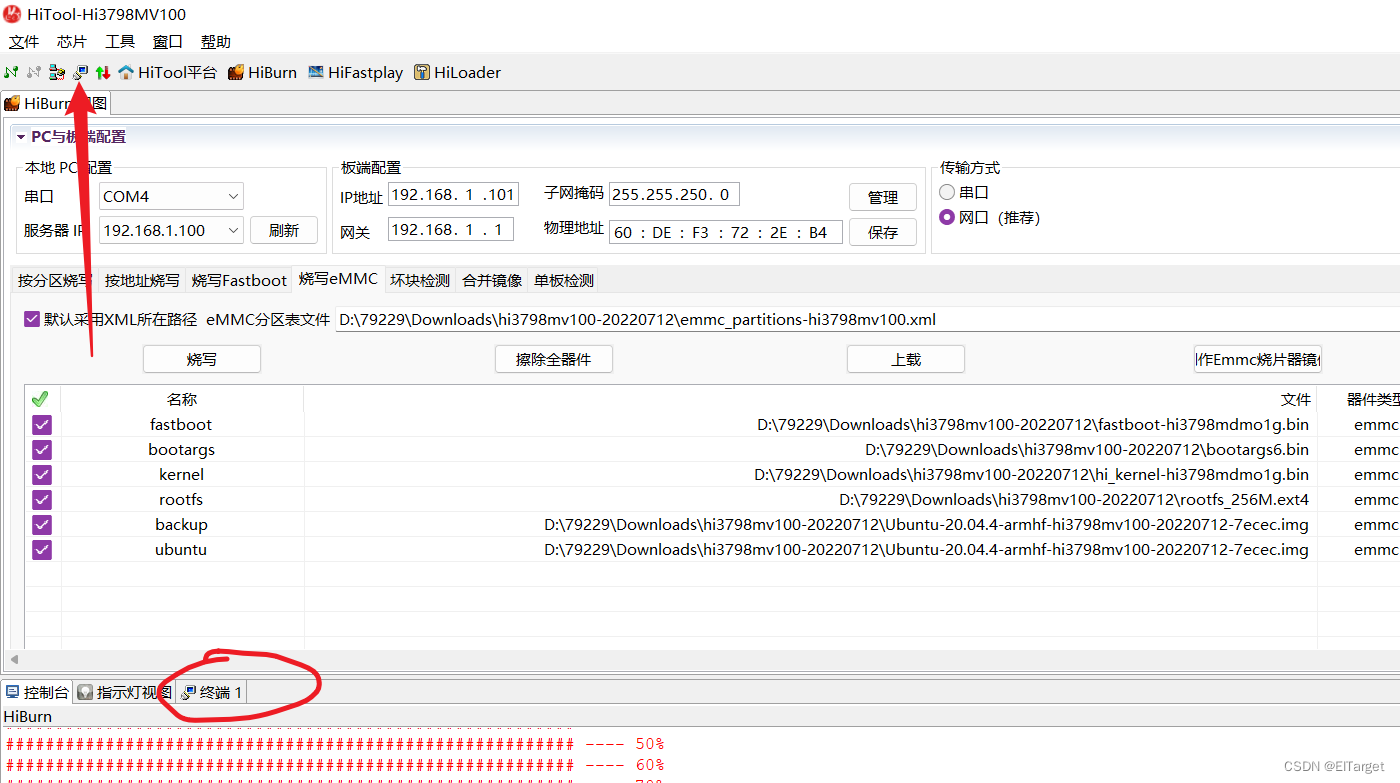Screen dimensions: 1400x783
Task: Open the connection manager icon in toolbar
Action: [57, 72]
